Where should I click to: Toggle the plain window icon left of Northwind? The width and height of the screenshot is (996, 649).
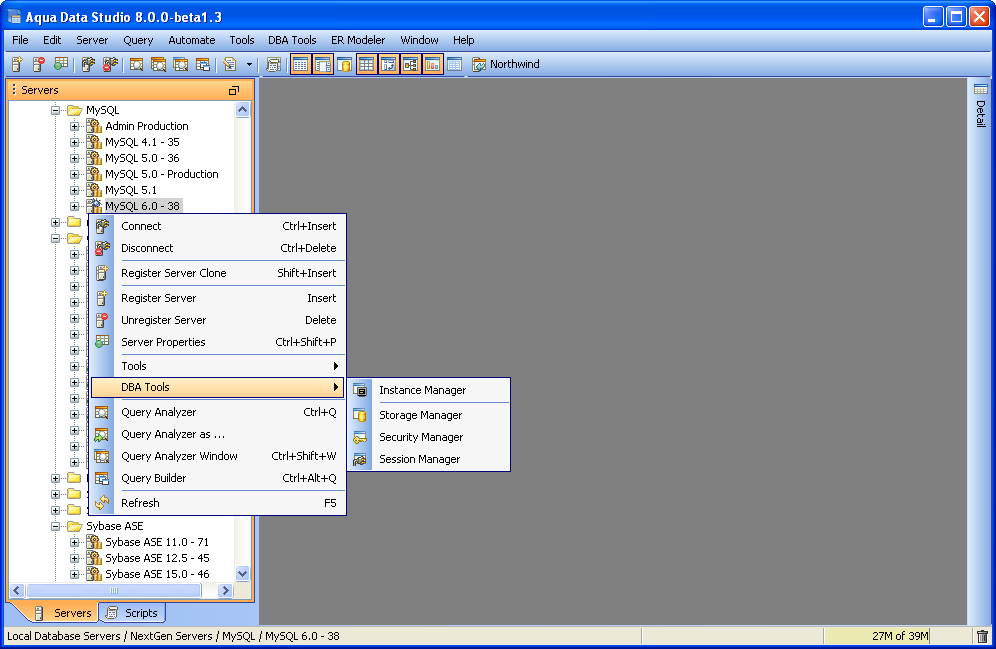454,64
